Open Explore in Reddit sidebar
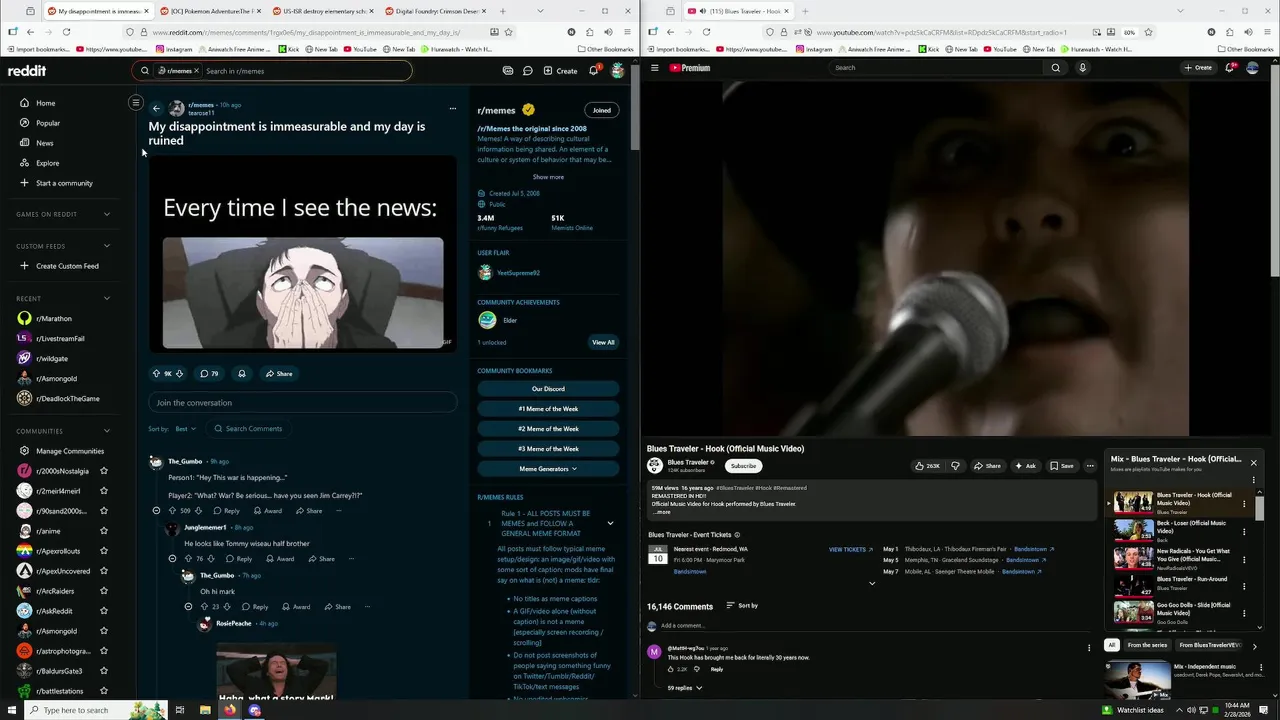This screenshot has height=720, width=1280. (47, 163)
